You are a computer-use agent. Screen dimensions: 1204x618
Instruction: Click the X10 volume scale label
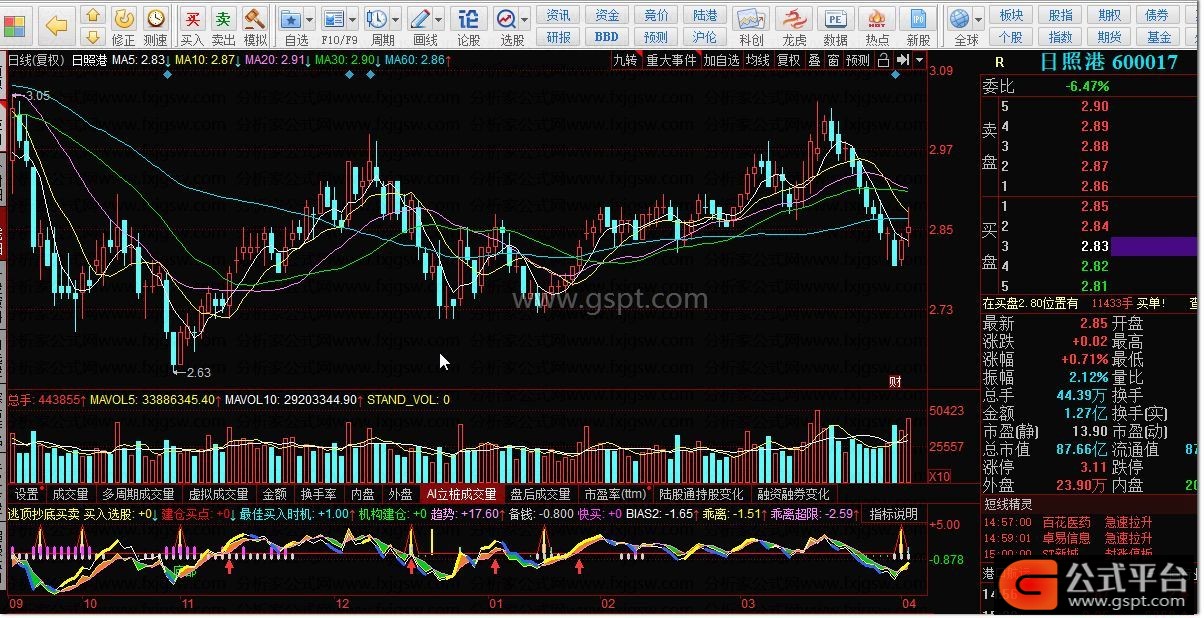[940, 476]
